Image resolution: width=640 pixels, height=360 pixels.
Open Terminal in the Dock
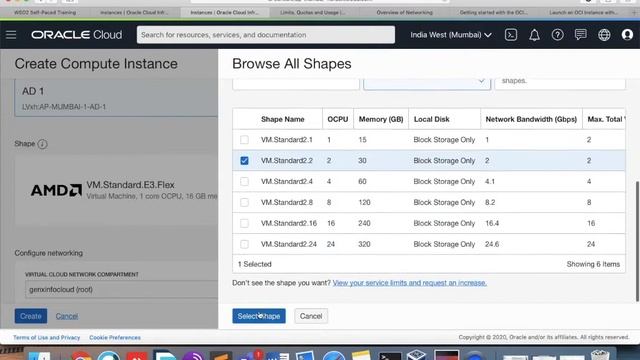pos(389,356)
